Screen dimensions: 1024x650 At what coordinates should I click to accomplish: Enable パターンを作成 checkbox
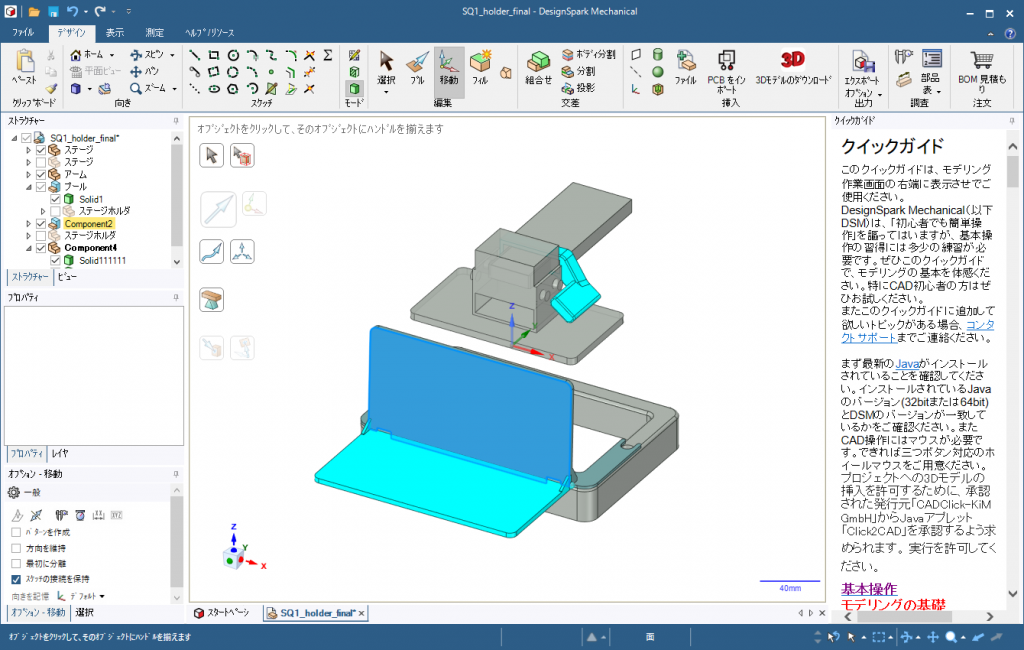click(16, 532)
